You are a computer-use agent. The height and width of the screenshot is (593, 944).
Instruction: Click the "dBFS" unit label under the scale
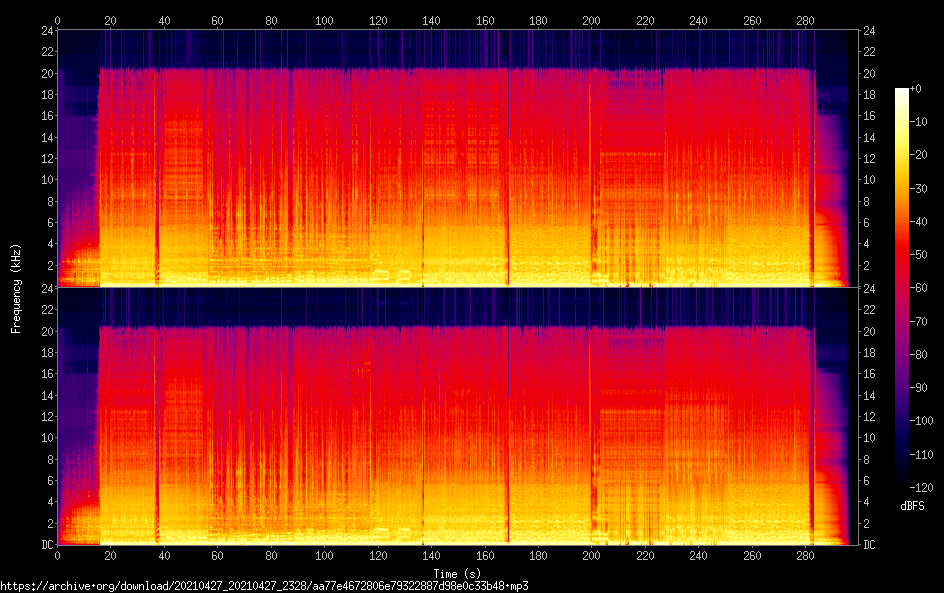point(912,506)
